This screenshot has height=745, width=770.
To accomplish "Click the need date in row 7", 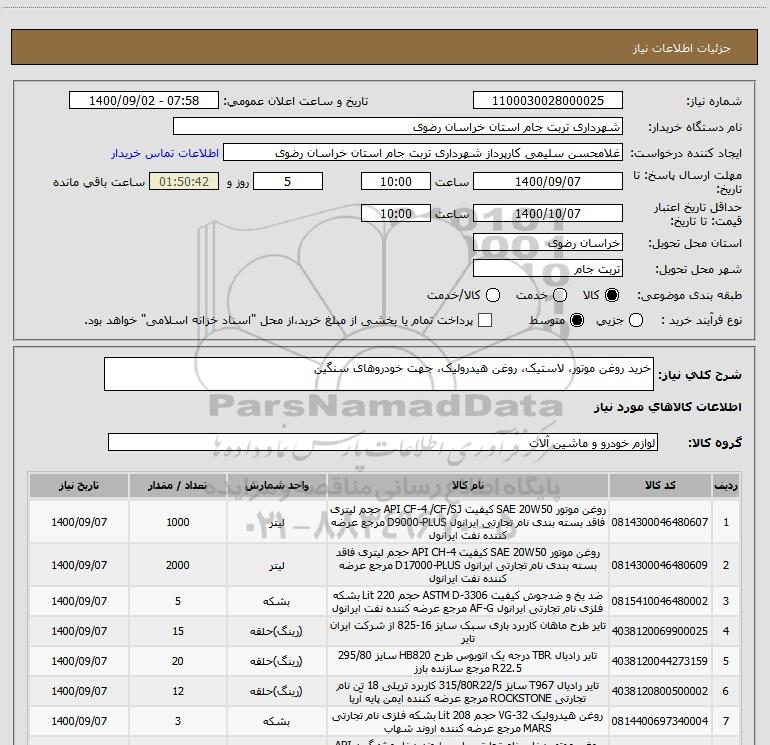I will tap(79, 721).
